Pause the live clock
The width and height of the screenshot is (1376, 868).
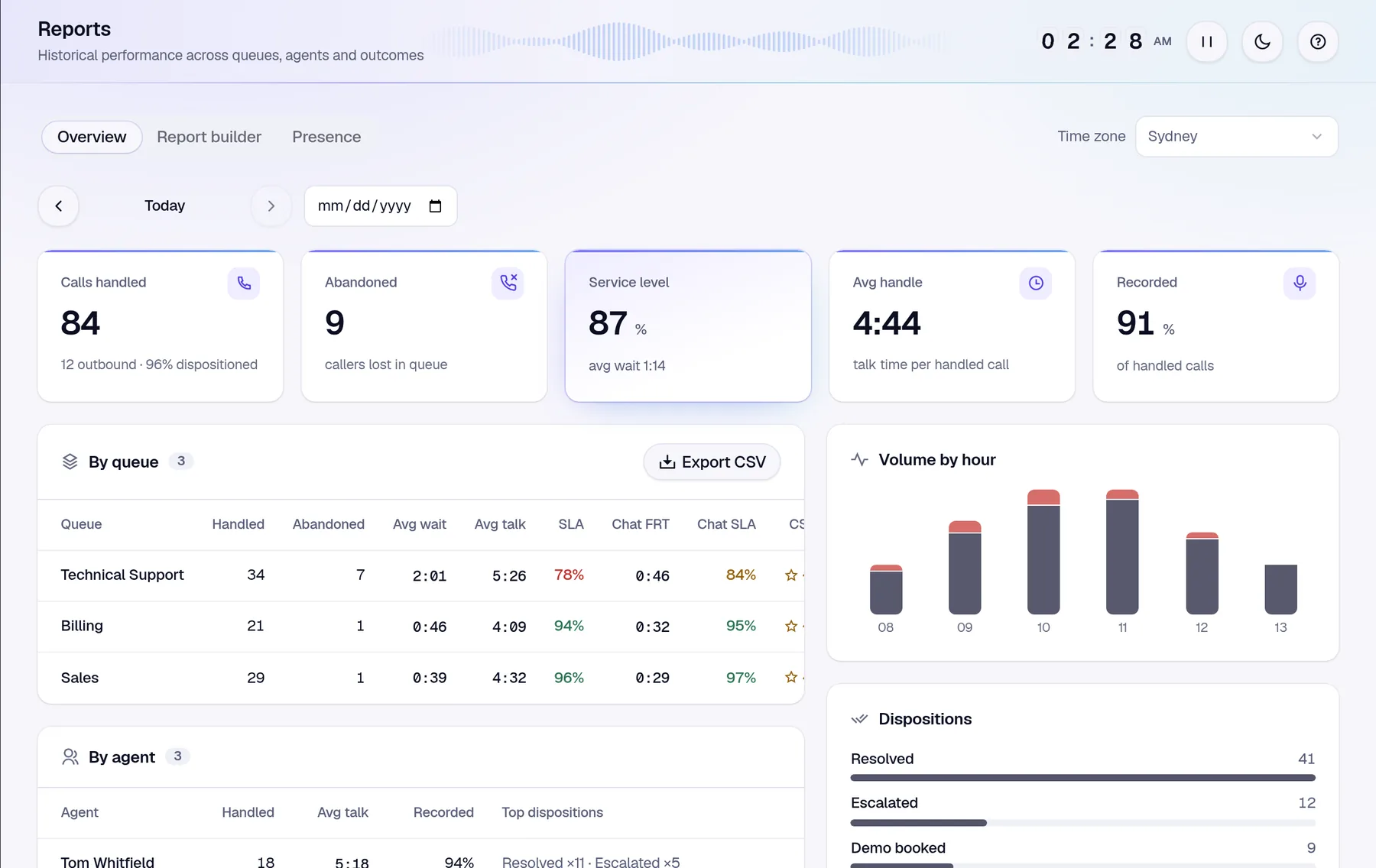[1207, 42]
